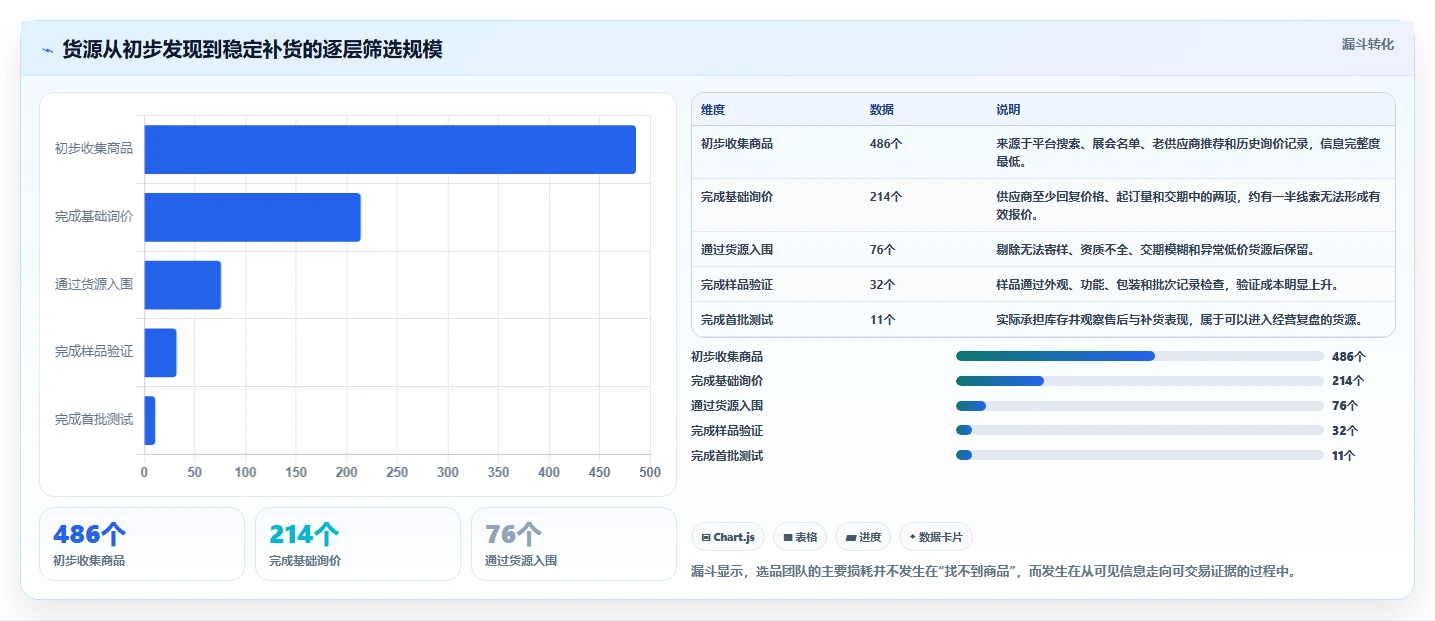Click the 完成样品验证 bar in the chart

pyautogui.click(x=160, y=353)
